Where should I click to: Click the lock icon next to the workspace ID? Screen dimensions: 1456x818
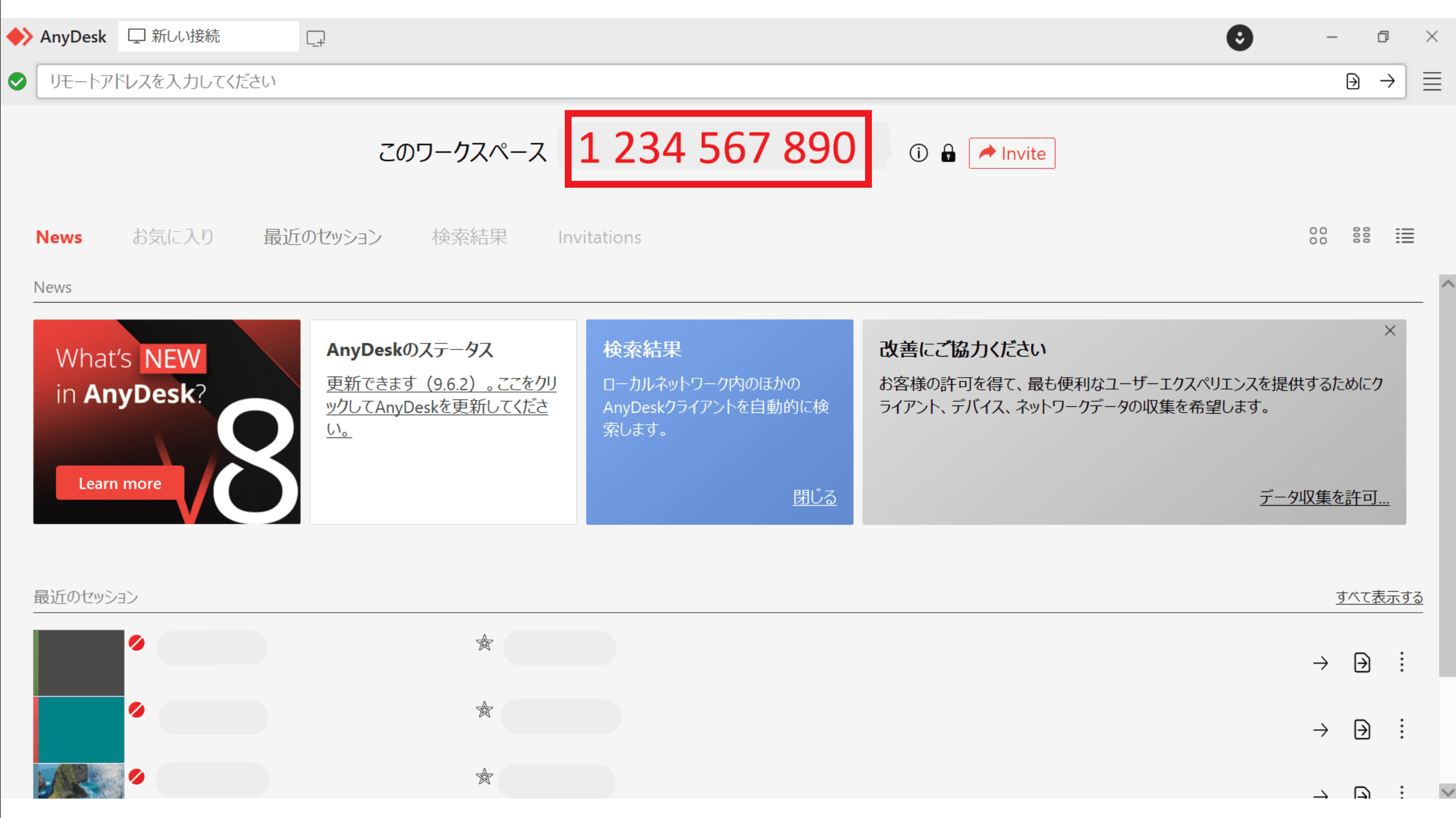click(948, 153)
